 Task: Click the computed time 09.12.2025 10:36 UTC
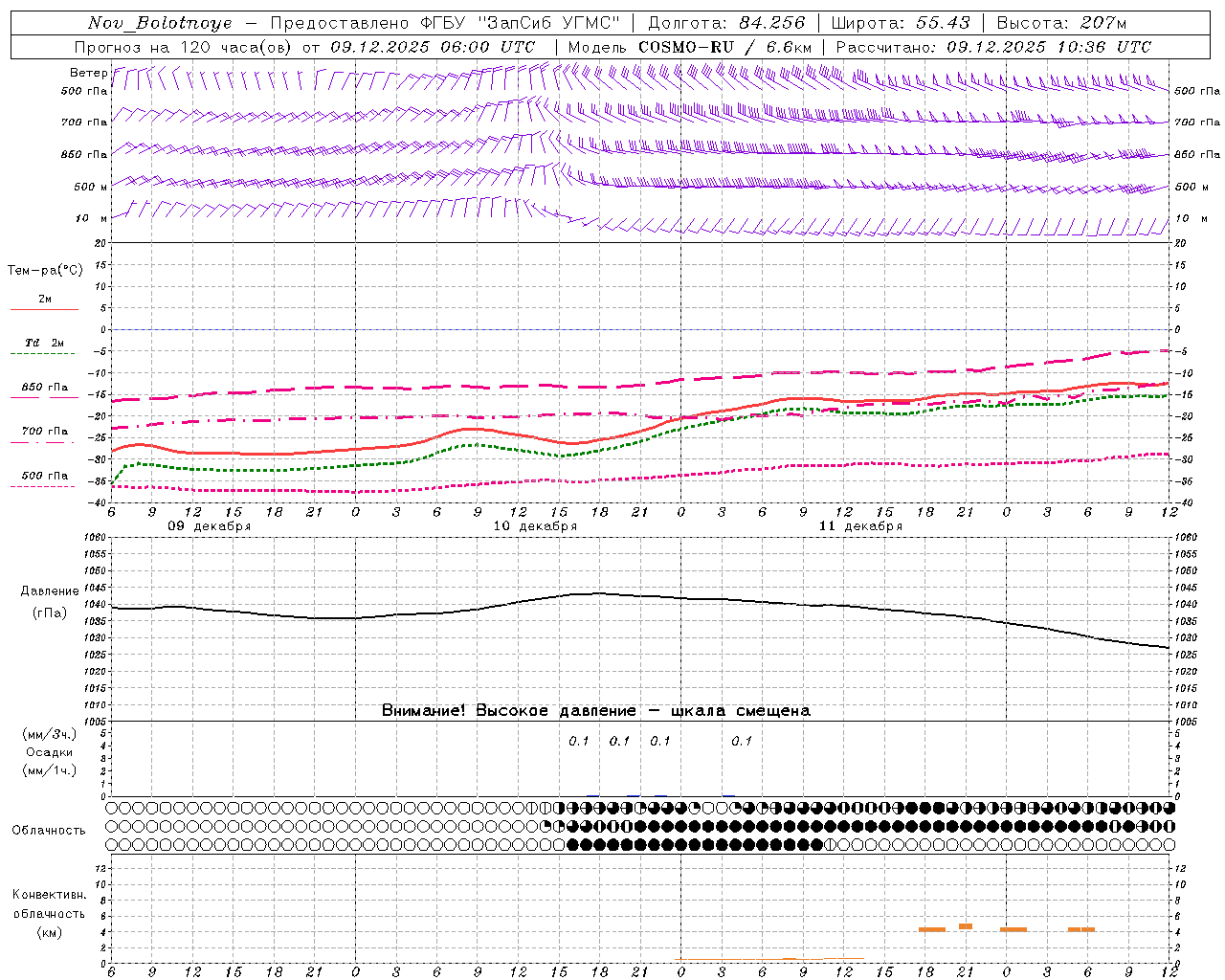click(1049, 47)
